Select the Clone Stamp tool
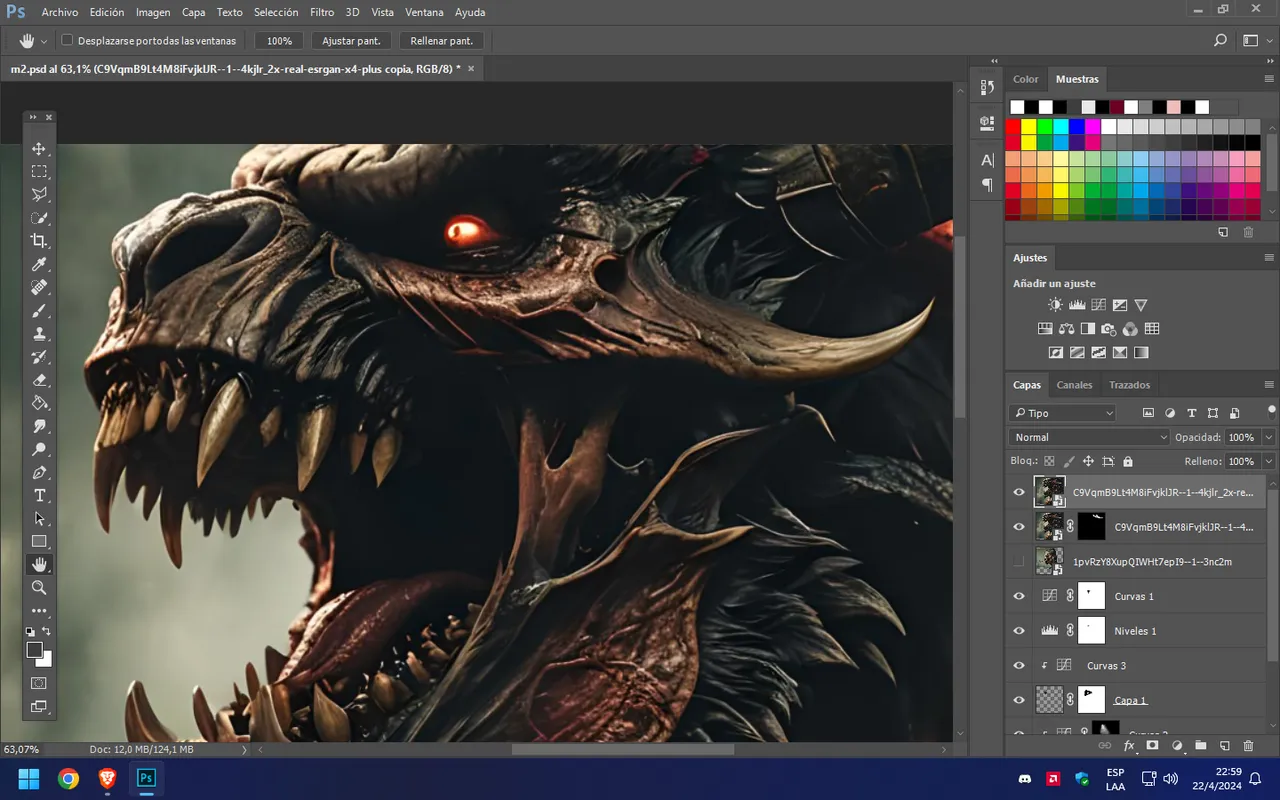 point(39,334)
